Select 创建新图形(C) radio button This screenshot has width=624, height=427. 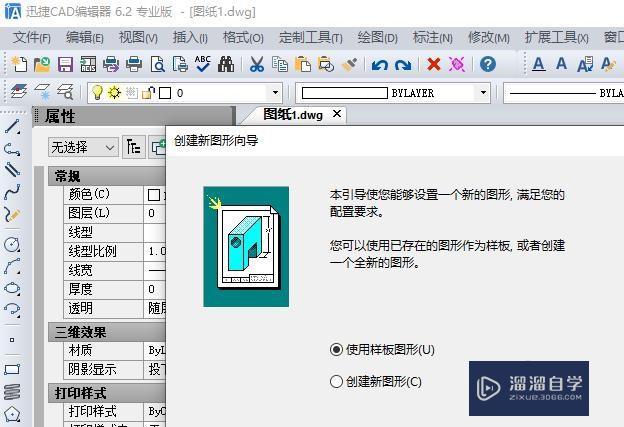tap(336, 382)
